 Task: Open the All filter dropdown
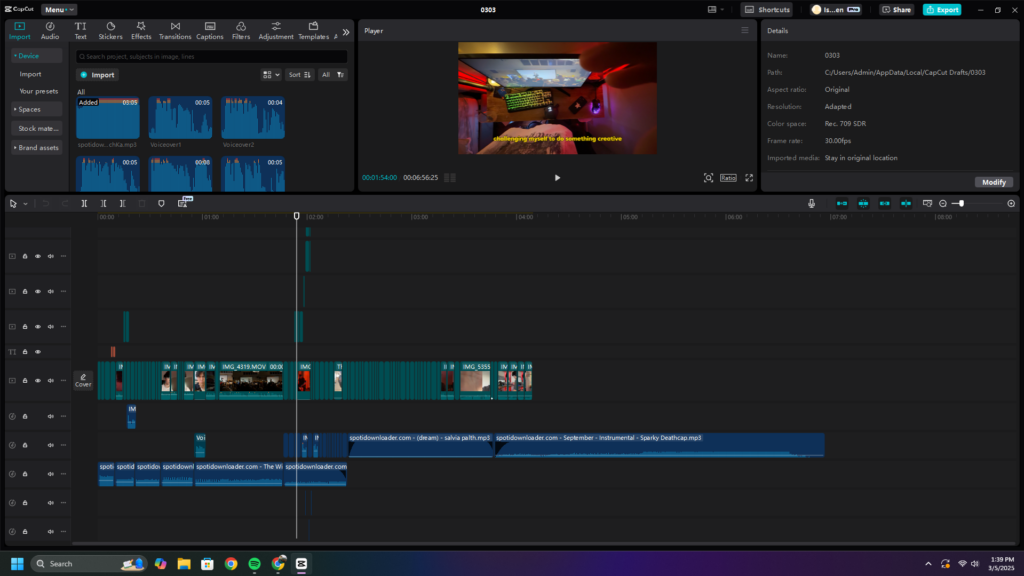[332, 75]
